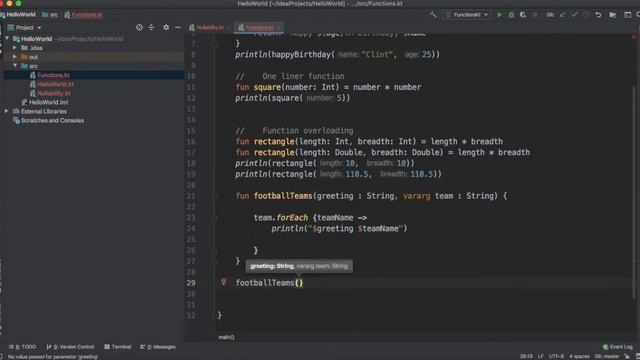Toggle tool window buttons icon in bottom-left corner

tap(2, 356)
